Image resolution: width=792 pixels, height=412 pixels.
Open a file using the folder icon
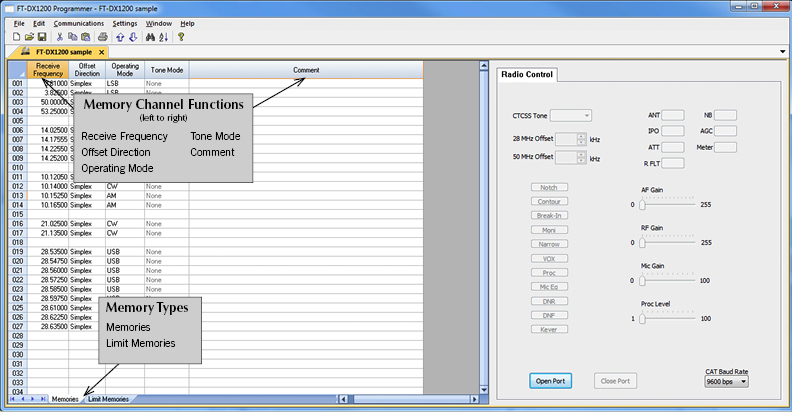click(x=29, y=37)
